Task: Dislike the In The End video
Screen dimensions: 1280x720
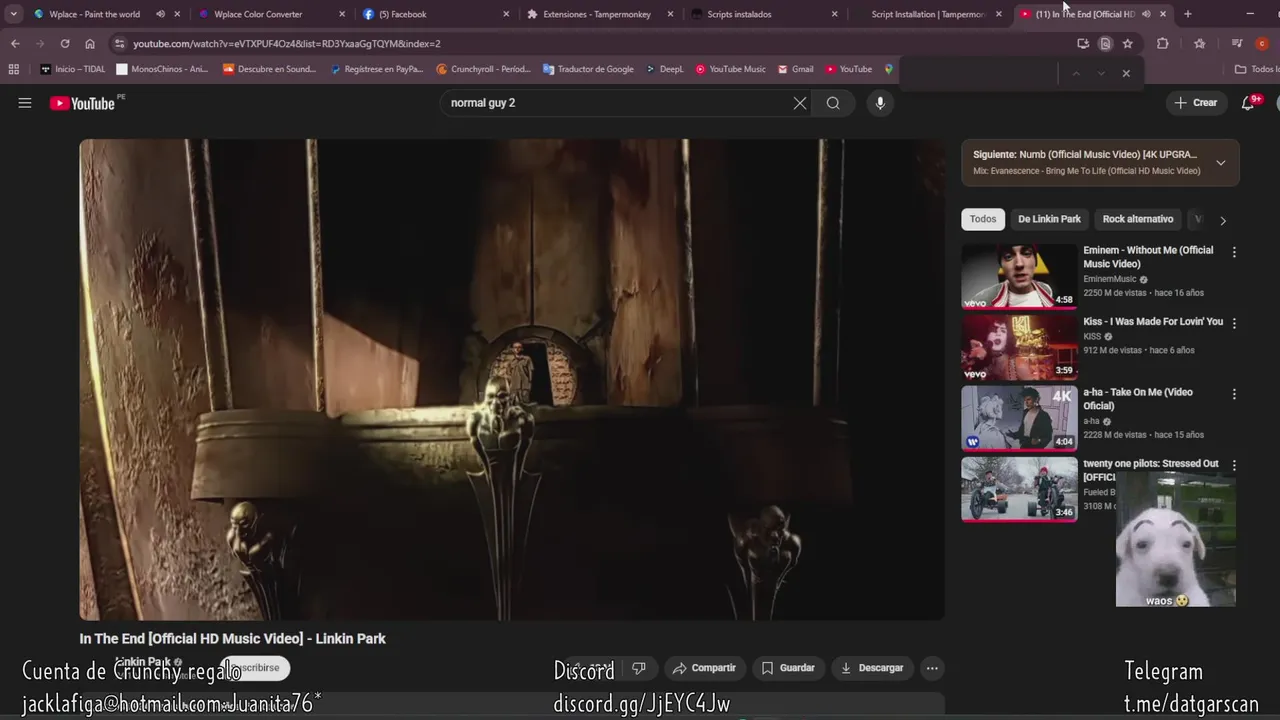Action: click(x=639, y=668)
